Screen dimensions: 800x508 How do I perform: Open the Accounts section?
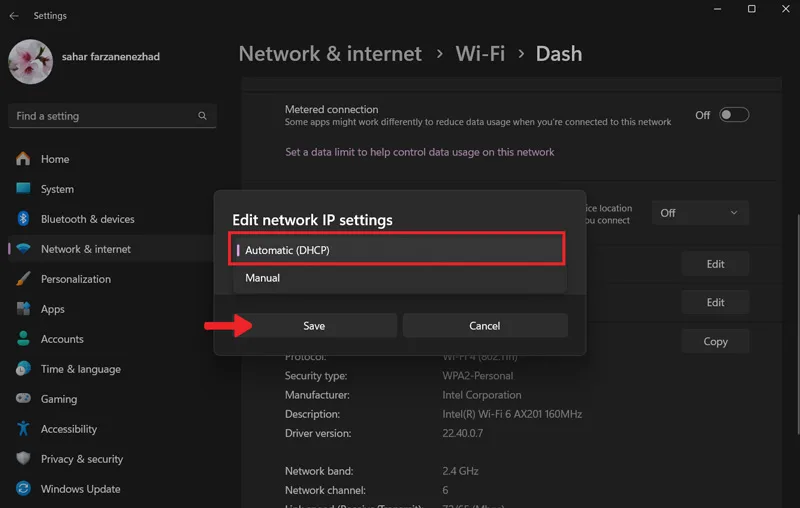(x=62, y=339)
